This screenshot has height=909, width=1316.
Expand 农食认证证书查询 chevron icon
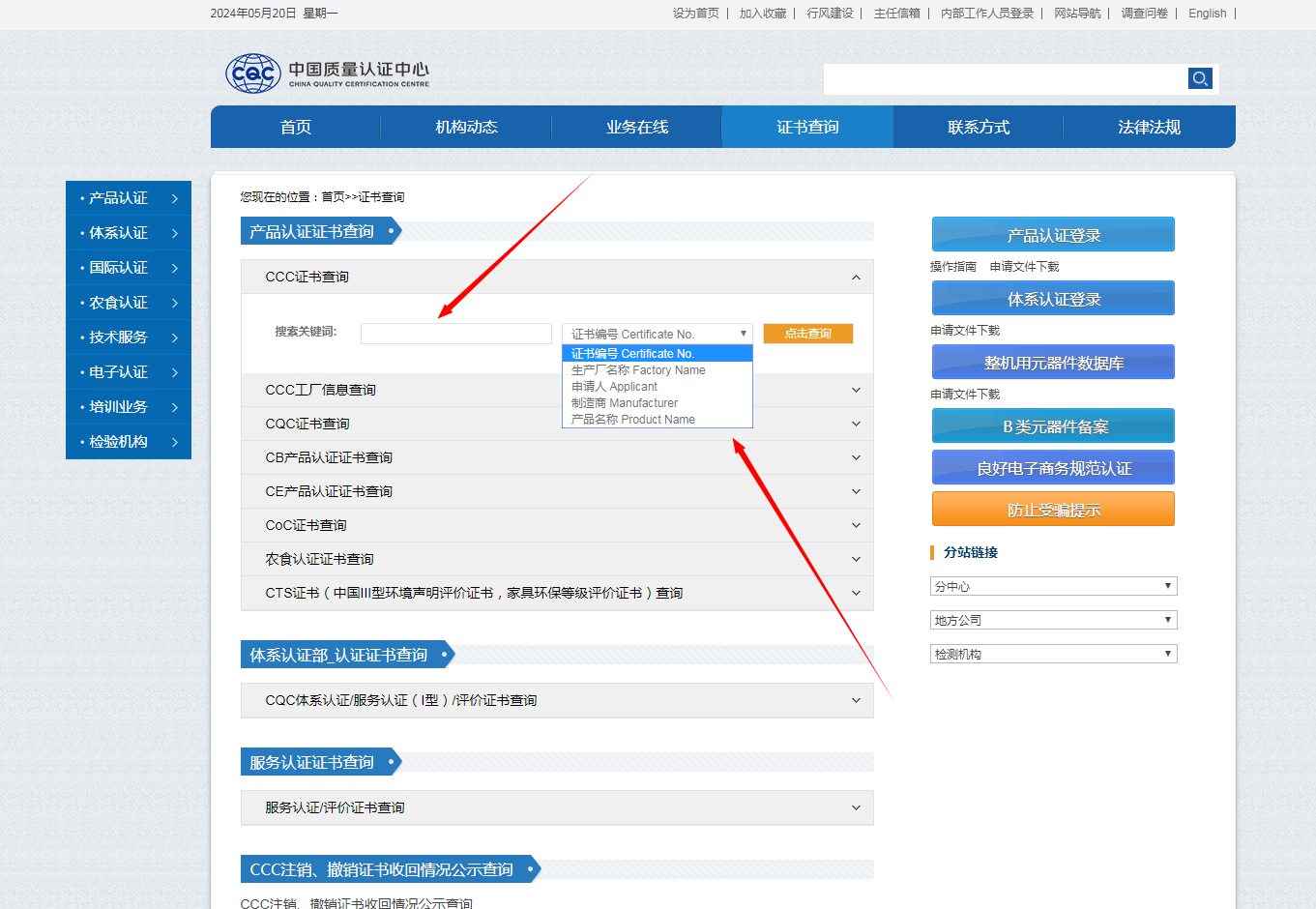point(856,559)
